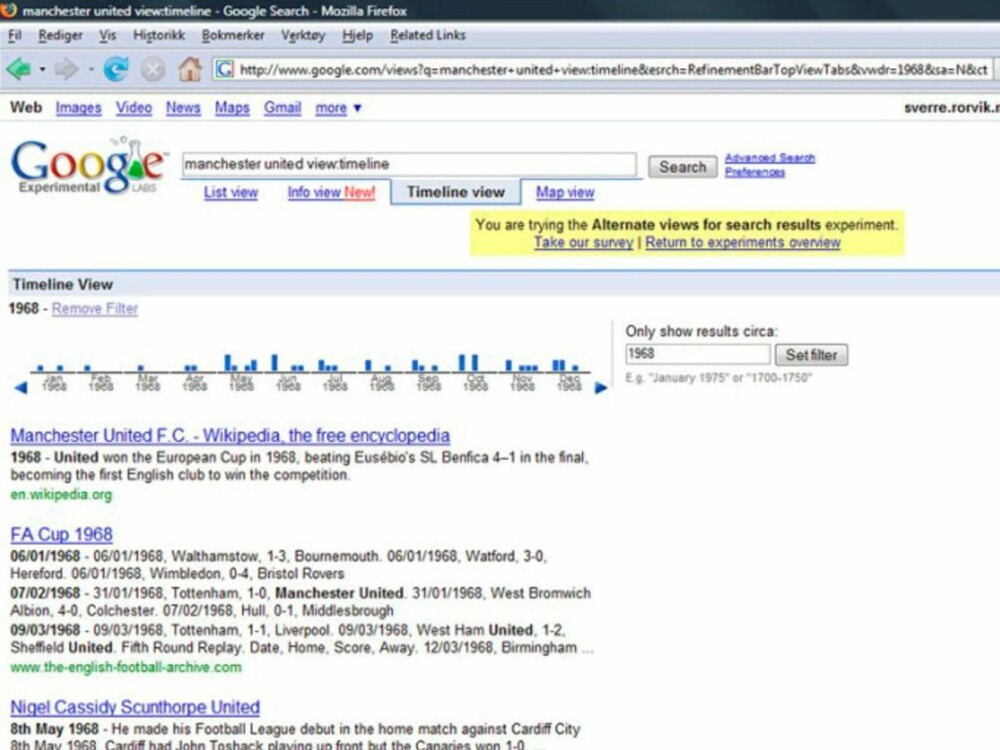Open the Rediger menu

pos(61,36)
